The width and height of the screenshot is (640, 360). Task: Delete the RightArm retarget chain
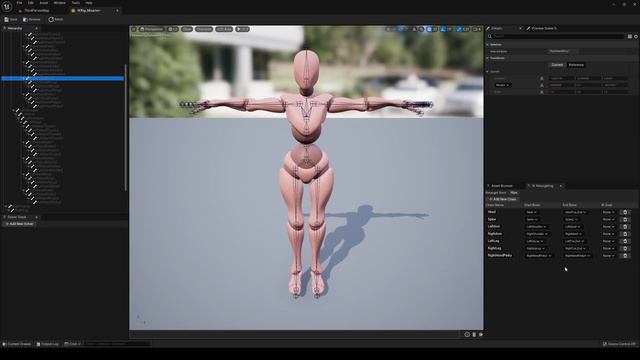click(x=625, y=234)
